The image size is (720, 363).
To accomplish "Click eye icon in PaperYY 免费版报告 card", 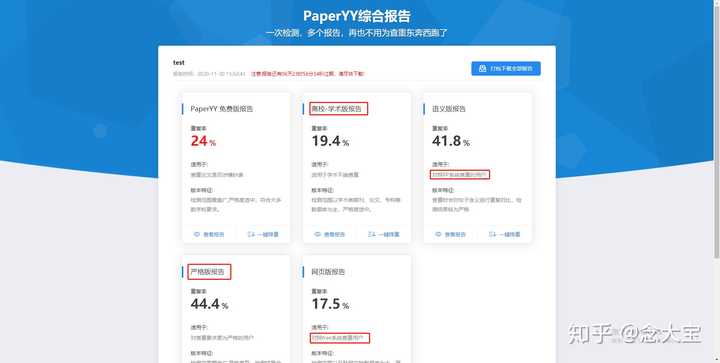I will point(197,234).
